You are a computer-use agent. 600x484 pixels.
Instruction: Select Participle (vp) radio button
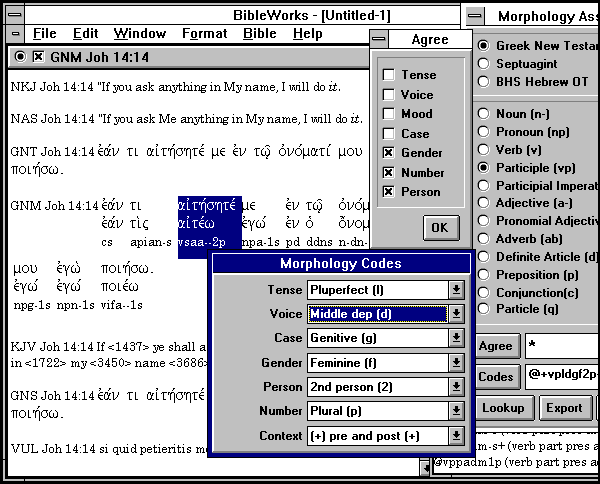(x=484, y=168)
